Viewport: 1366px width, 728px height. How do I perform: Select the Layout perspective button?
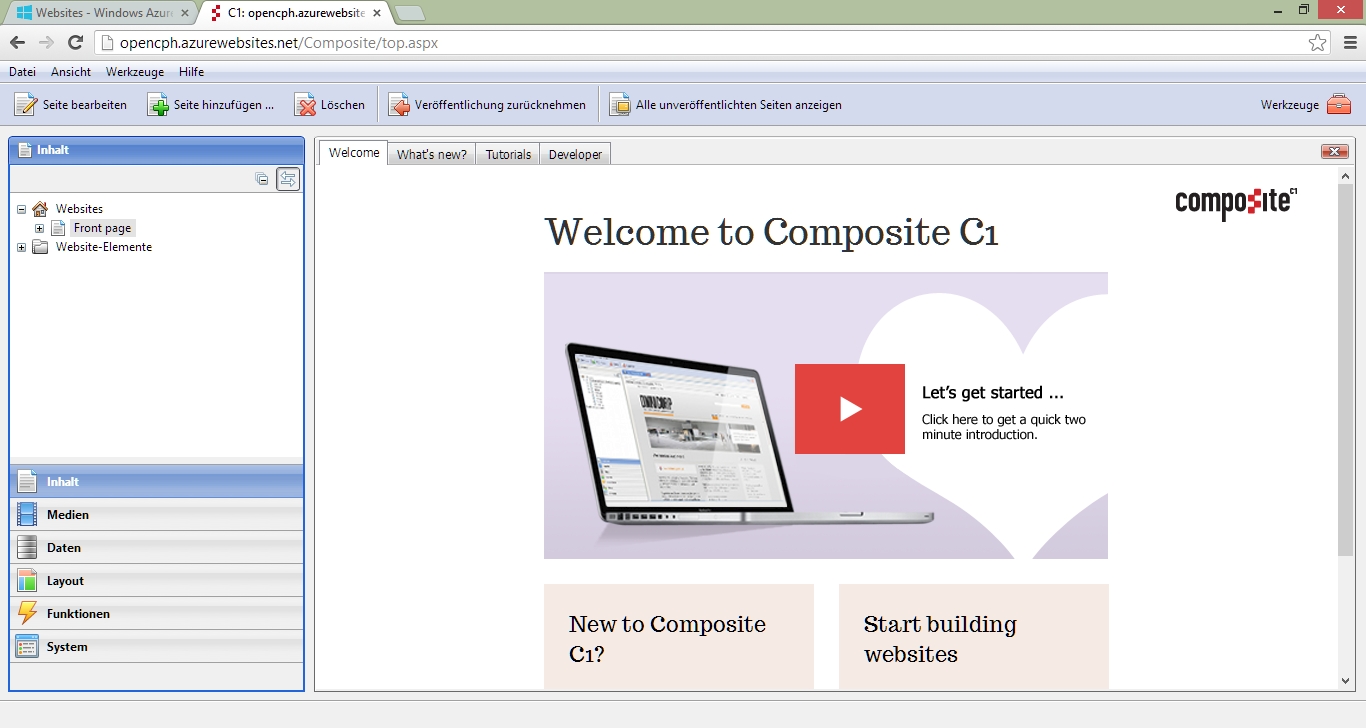click(65, 581)
